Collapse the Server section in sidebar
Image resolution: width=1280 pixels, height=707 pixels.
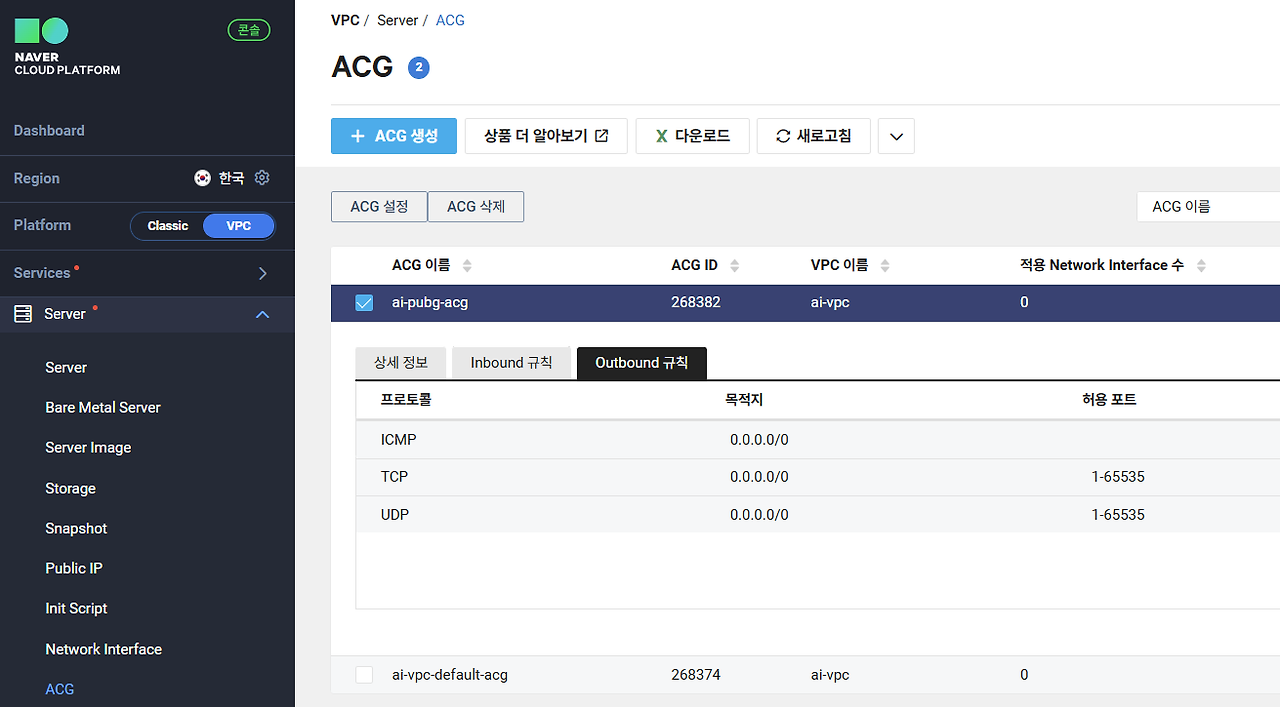[262, 313]
